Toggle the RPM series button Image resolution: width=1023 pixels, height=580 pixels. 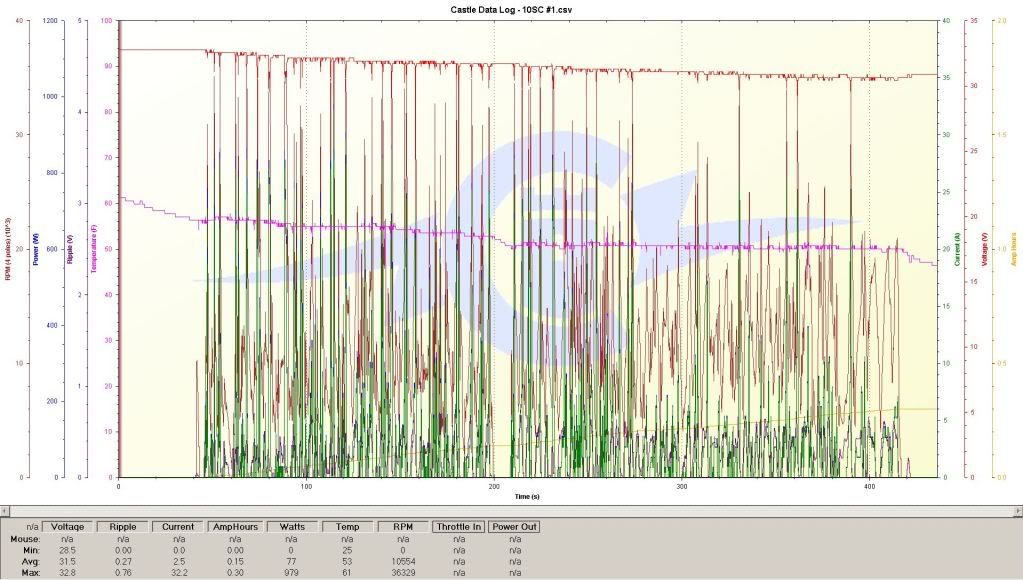click(x=403, y=526)
